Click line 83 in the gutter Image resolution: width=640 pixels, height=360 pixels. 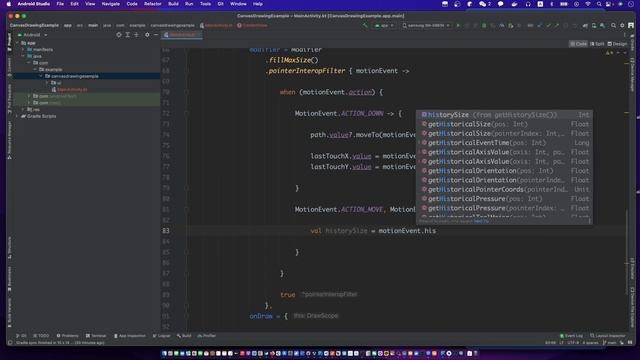tap(166, 231)
